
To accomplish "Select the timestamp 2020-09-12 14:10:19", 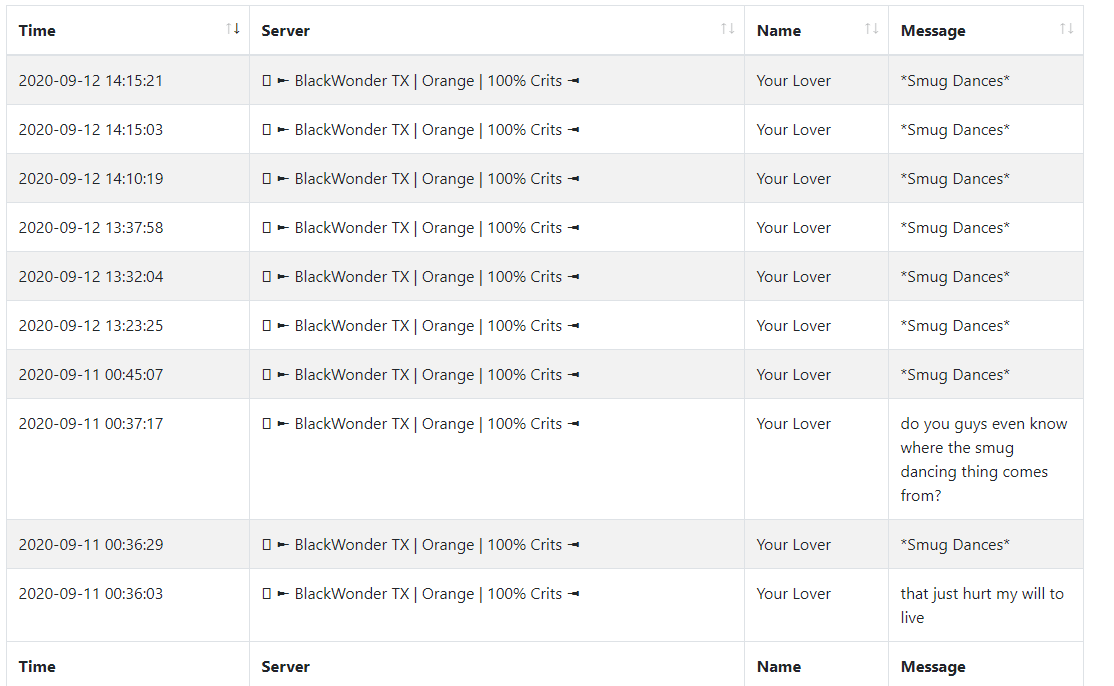I will point(91,179).
